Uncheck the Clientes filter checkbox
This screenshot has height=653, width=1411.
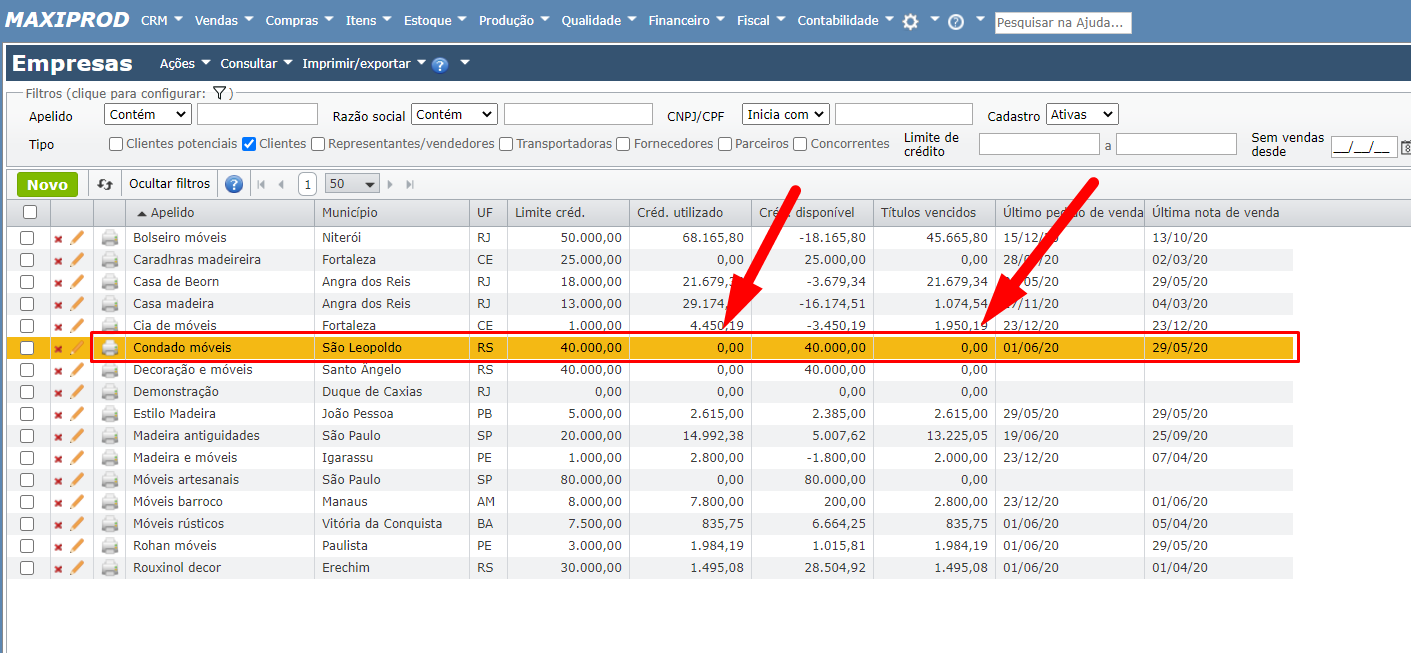[x=249, y=144]
